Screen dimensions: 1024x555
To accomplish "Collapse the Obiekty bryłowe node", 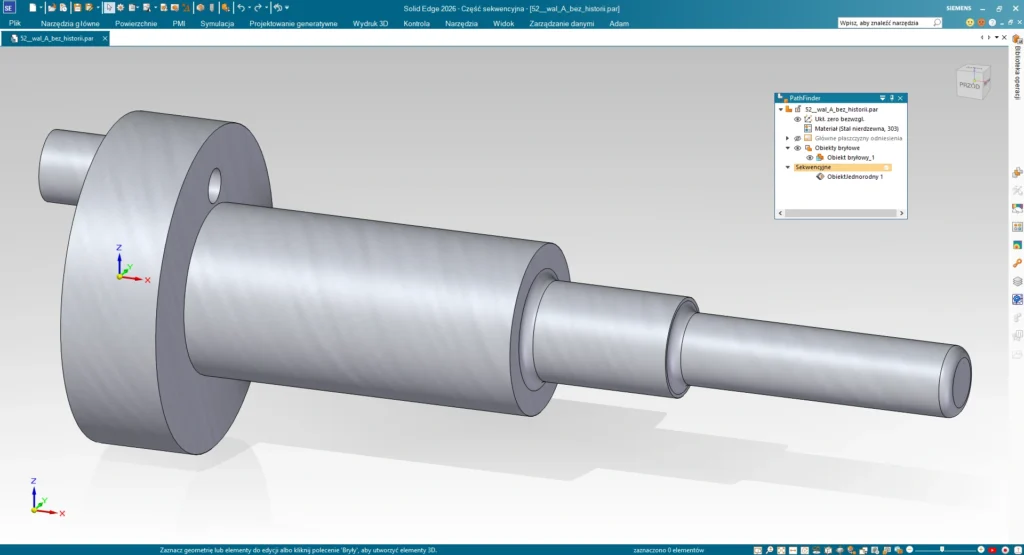I will point(787,148).
